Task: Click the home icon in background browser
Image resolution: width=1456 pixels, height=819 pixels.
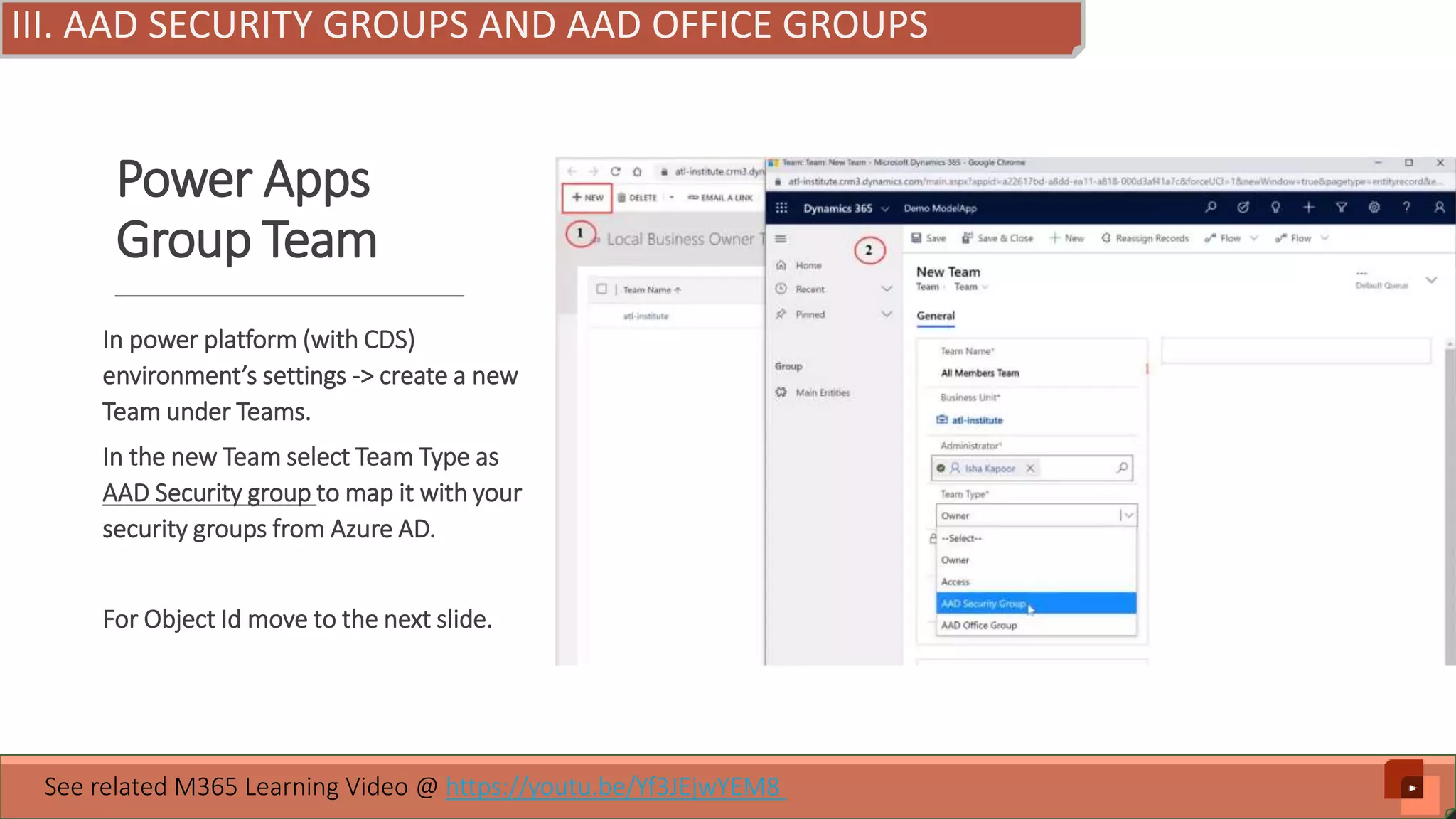Action: (x=637, y=171)
